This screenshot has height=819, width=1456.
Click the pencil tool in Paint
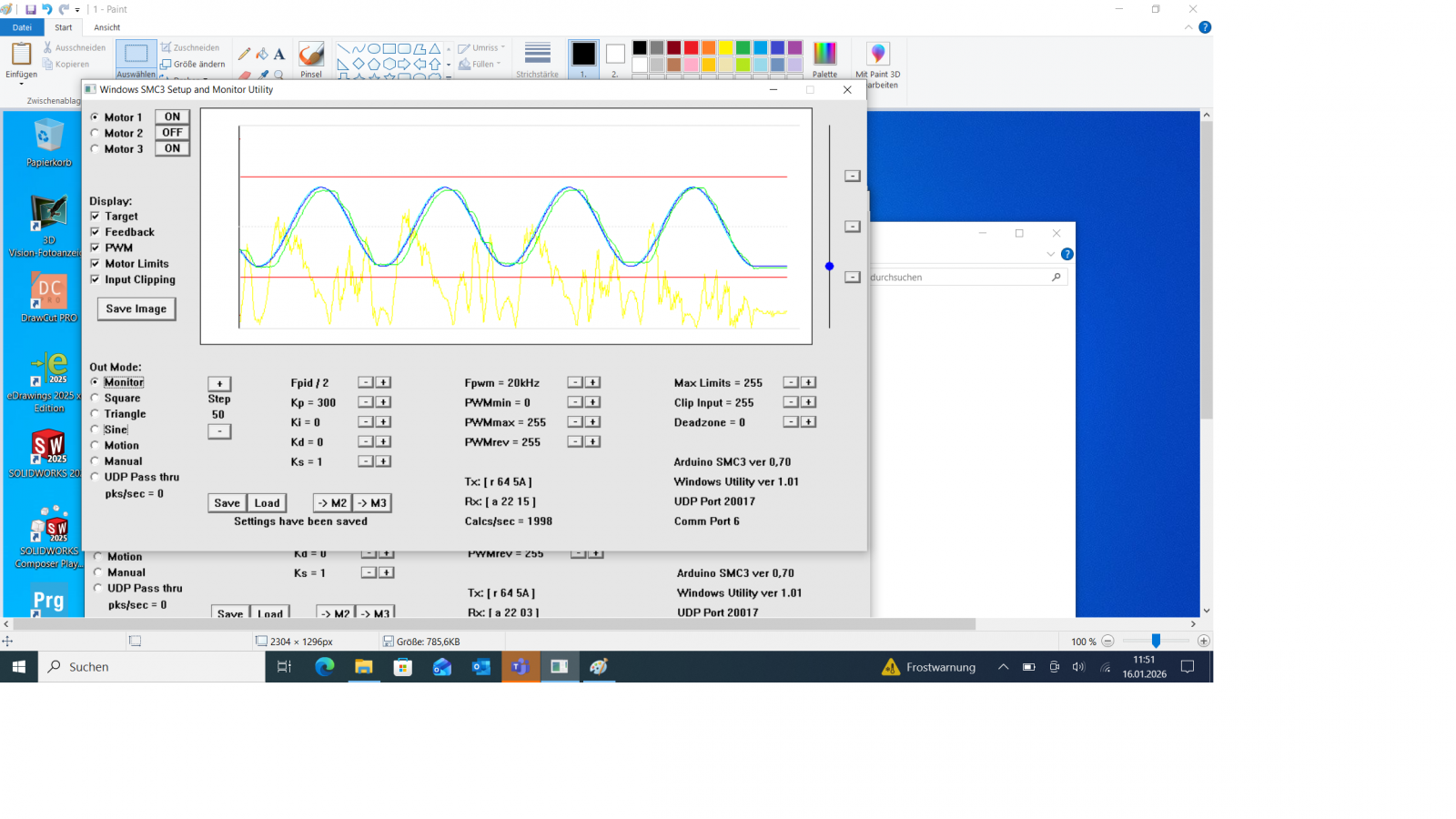pos(244,54)
